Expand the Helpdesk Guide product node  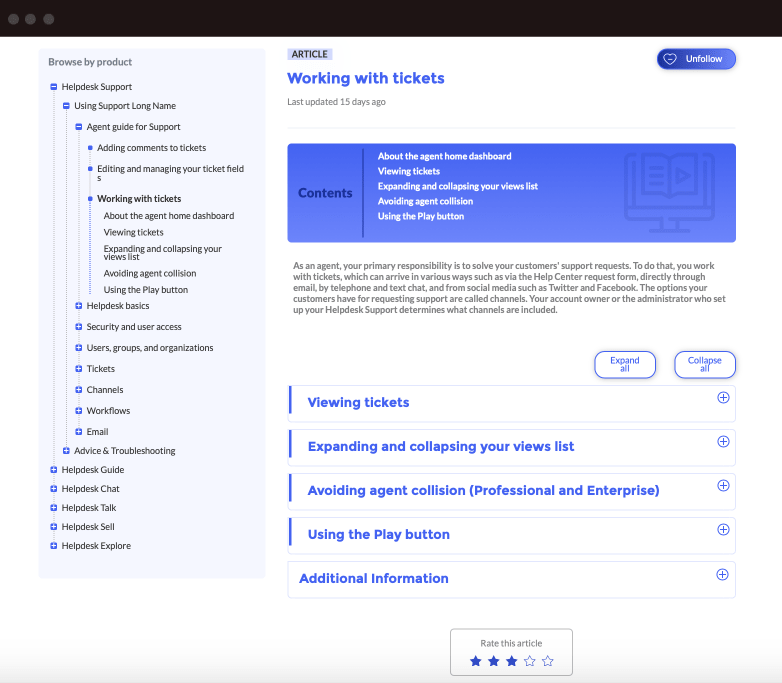(54, 470)
